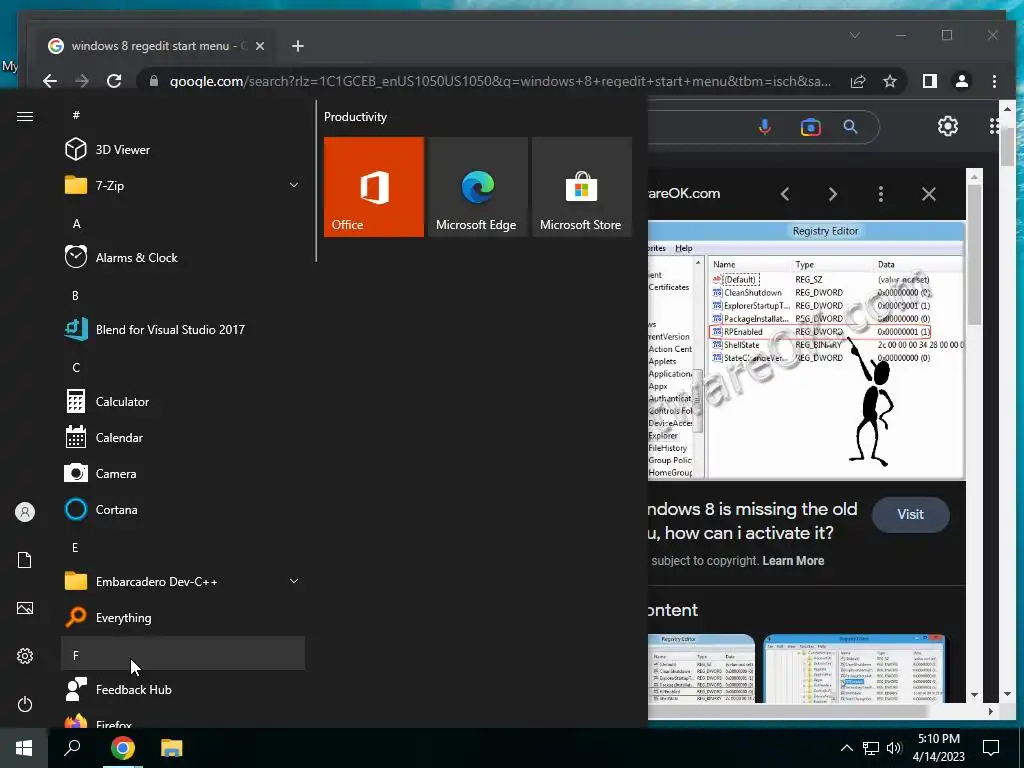Open the notification center icon

click(991, 748)
